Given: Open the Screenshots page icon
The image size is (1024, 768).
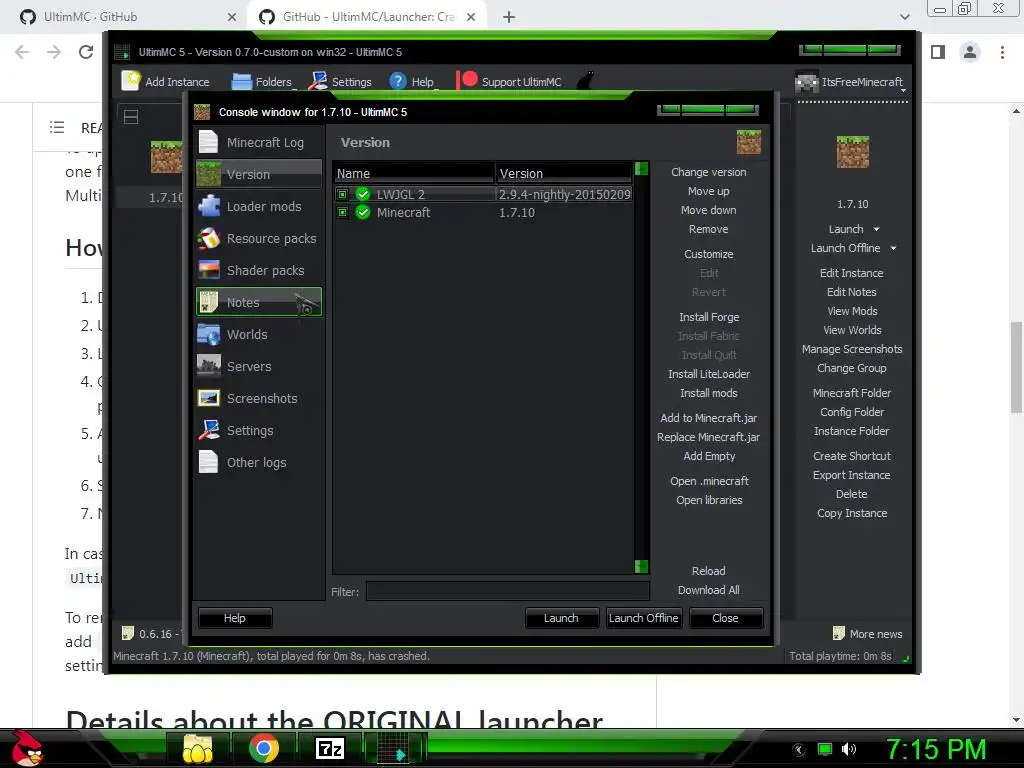Looking at the screenshot, I should (208, 398).
